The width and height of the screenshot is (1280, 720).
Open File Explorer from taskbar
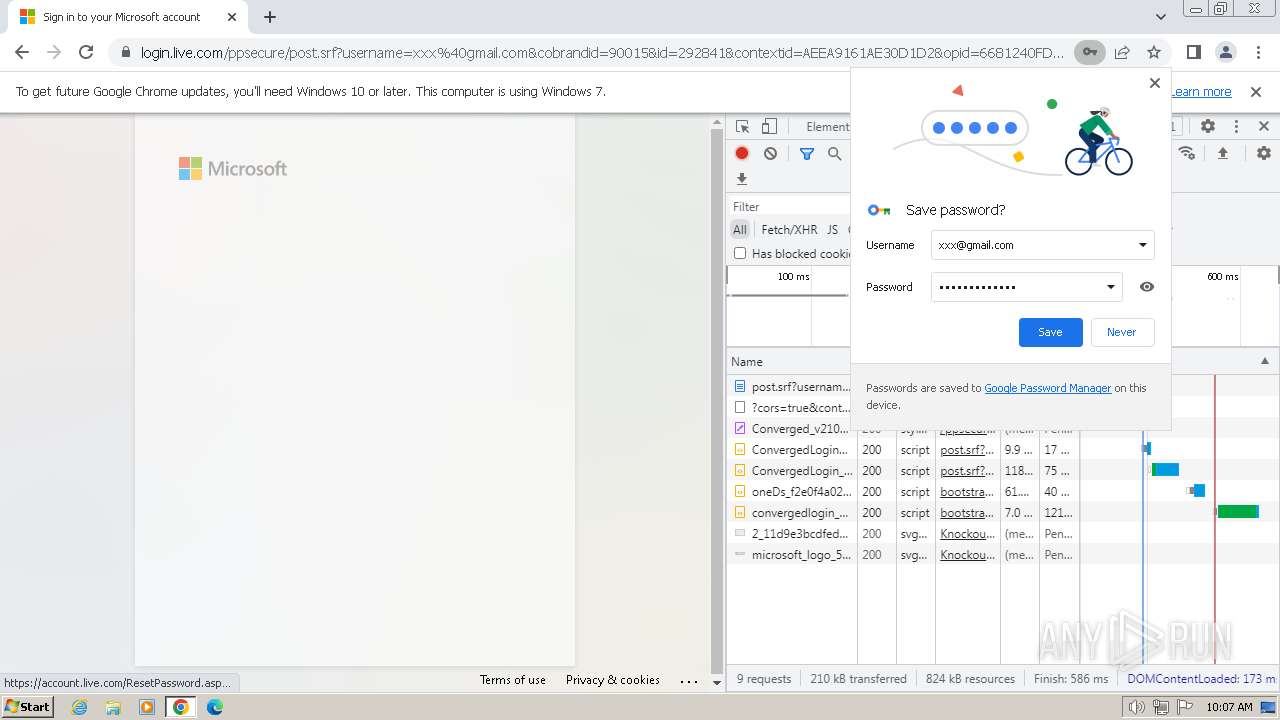coord(113,707)
